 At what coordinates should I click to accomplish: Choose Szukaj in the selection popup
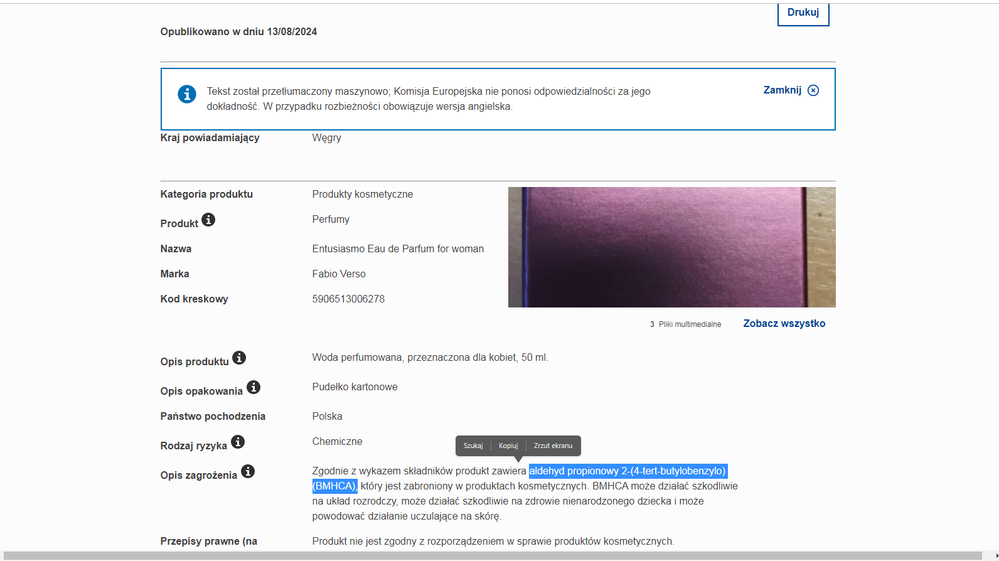(473, 446)
